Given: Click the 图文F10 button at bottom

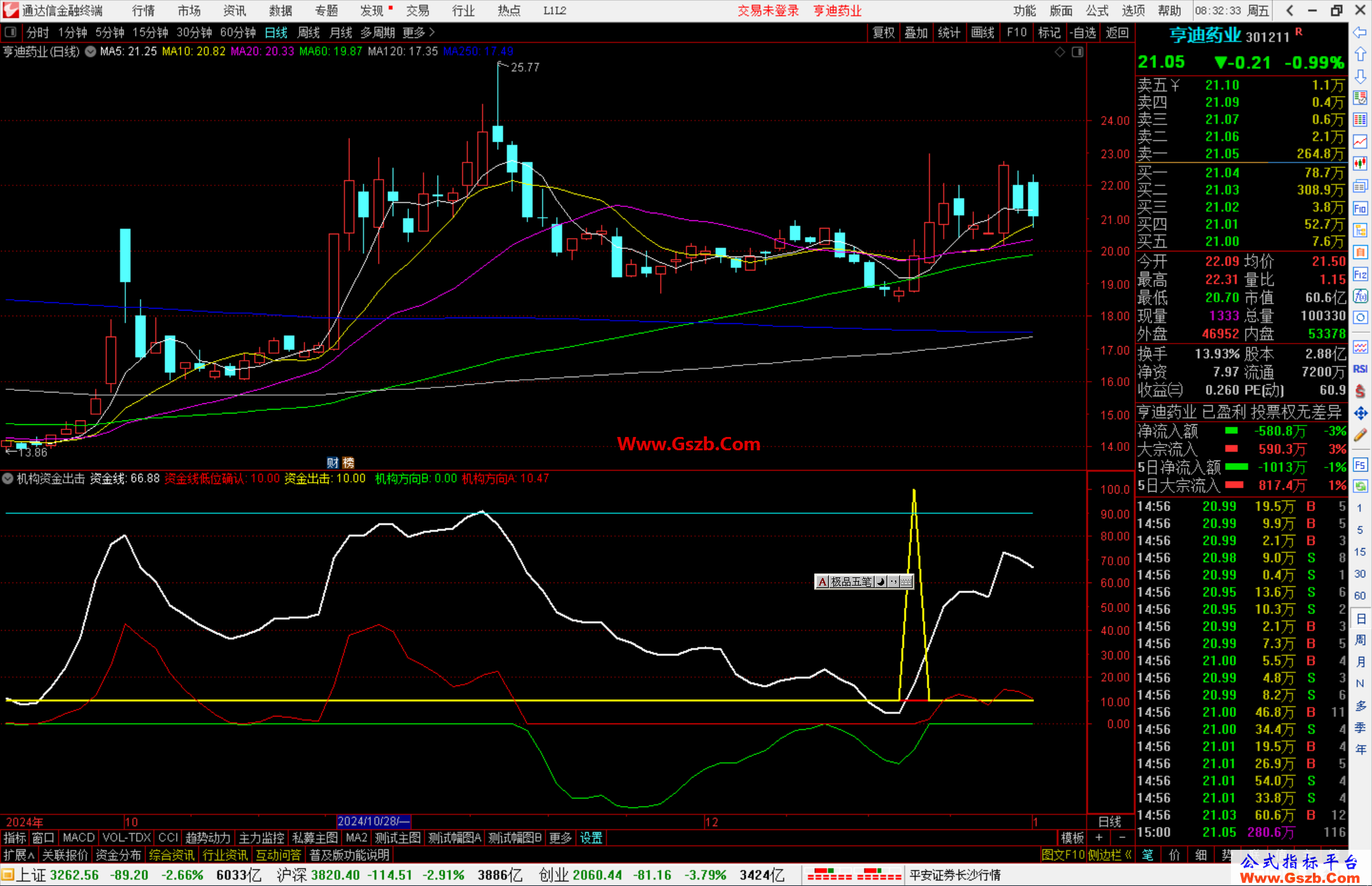Looking at the screenshot, I should (1063, 855).
